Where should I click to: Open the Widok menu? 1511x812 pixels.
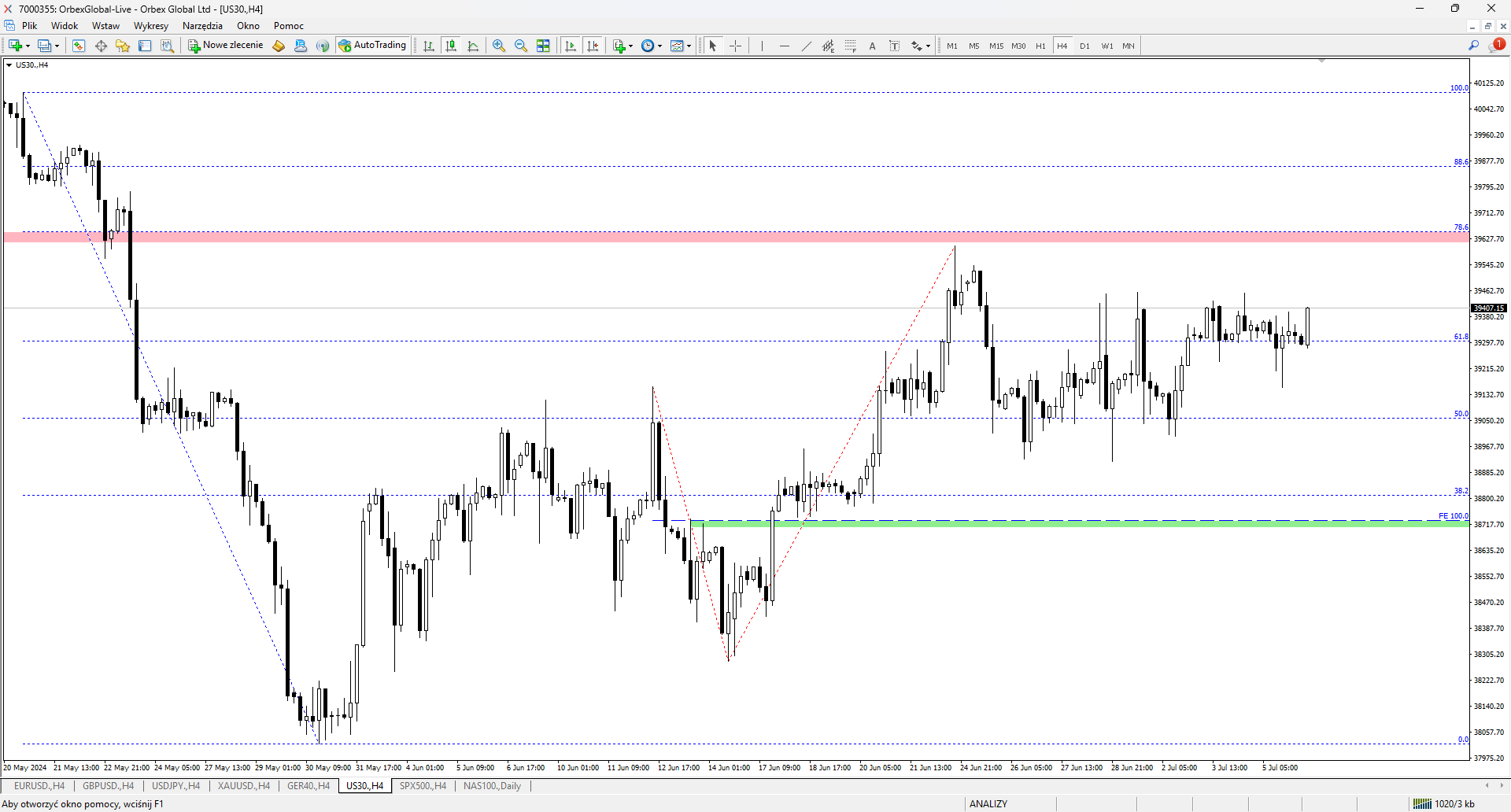pos(65,26)
